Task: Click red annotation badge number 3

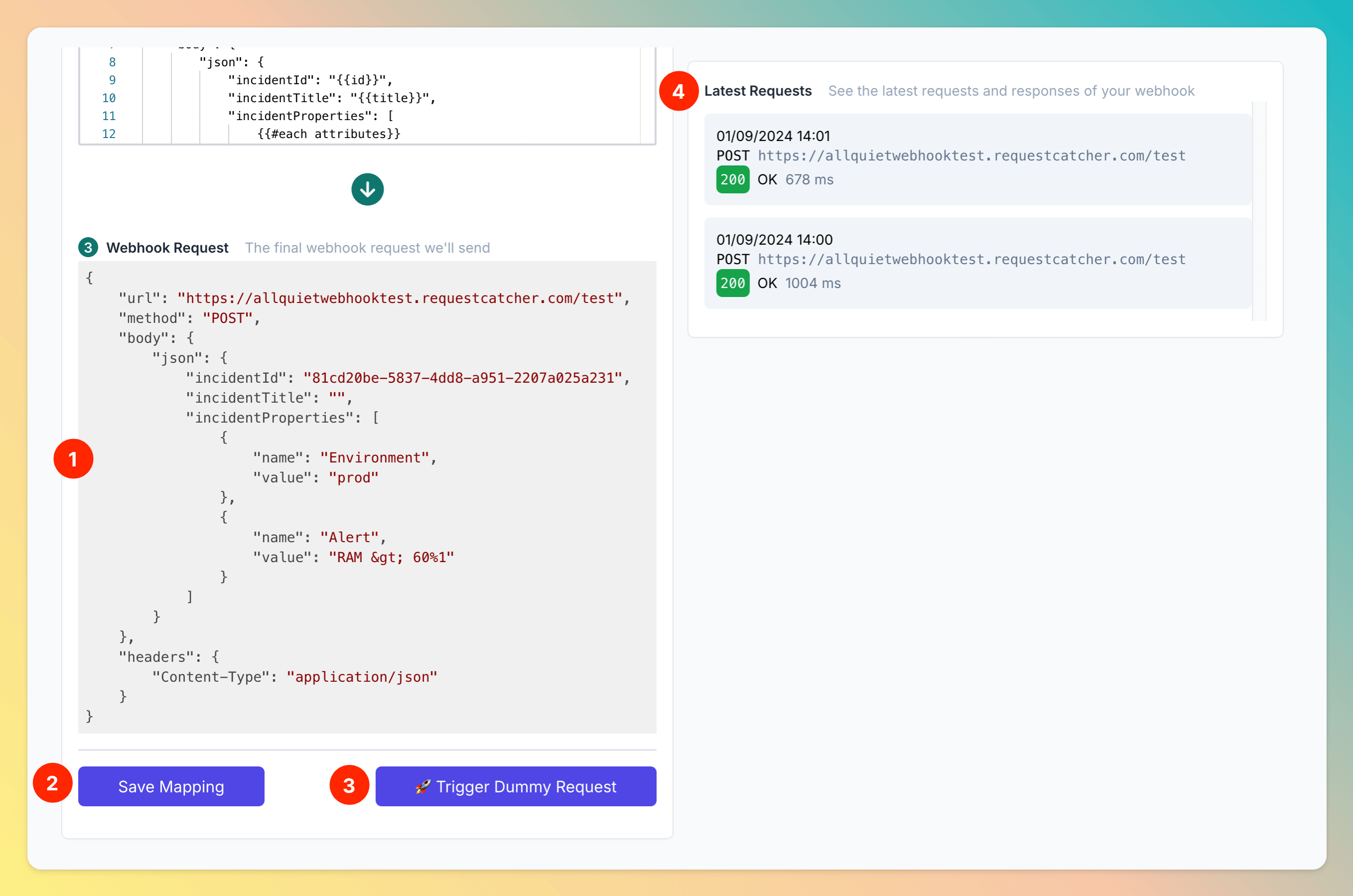Action: click(x=349, y=785)
